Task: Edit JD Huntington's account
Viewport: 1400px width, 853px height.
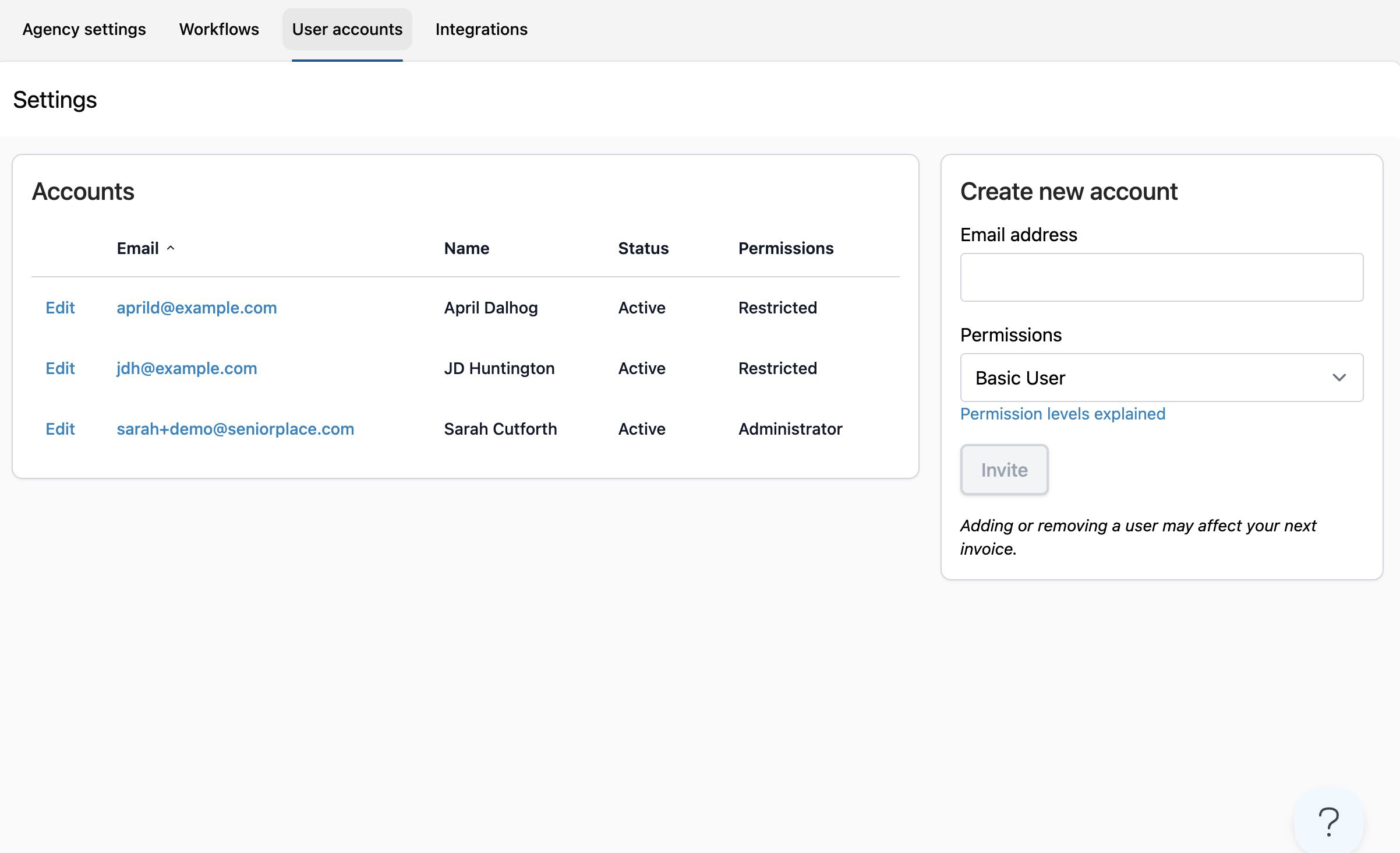Action: pos(60,368)
